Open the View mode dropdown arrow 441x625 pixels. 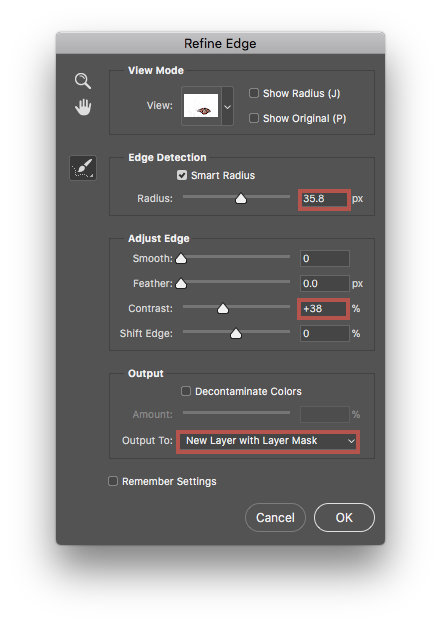[227, 106]
